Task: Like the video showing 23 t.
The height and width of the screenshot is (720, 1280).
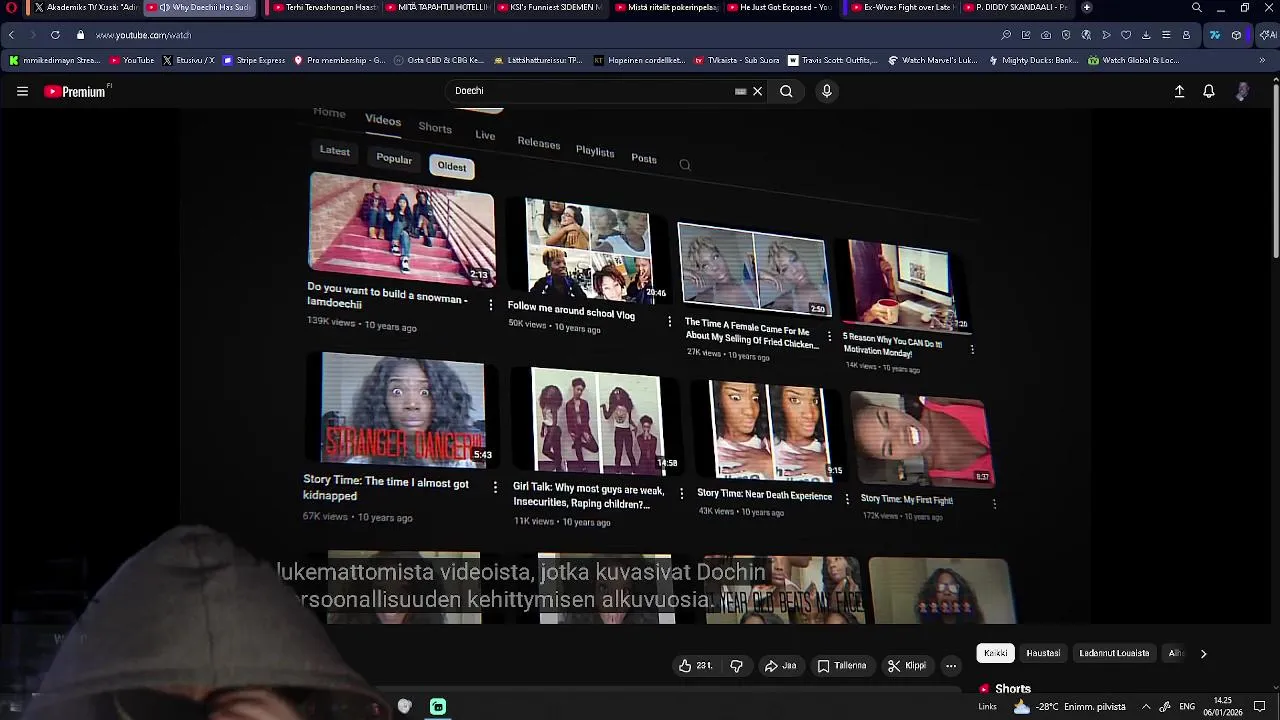Action: click(696, 666)
